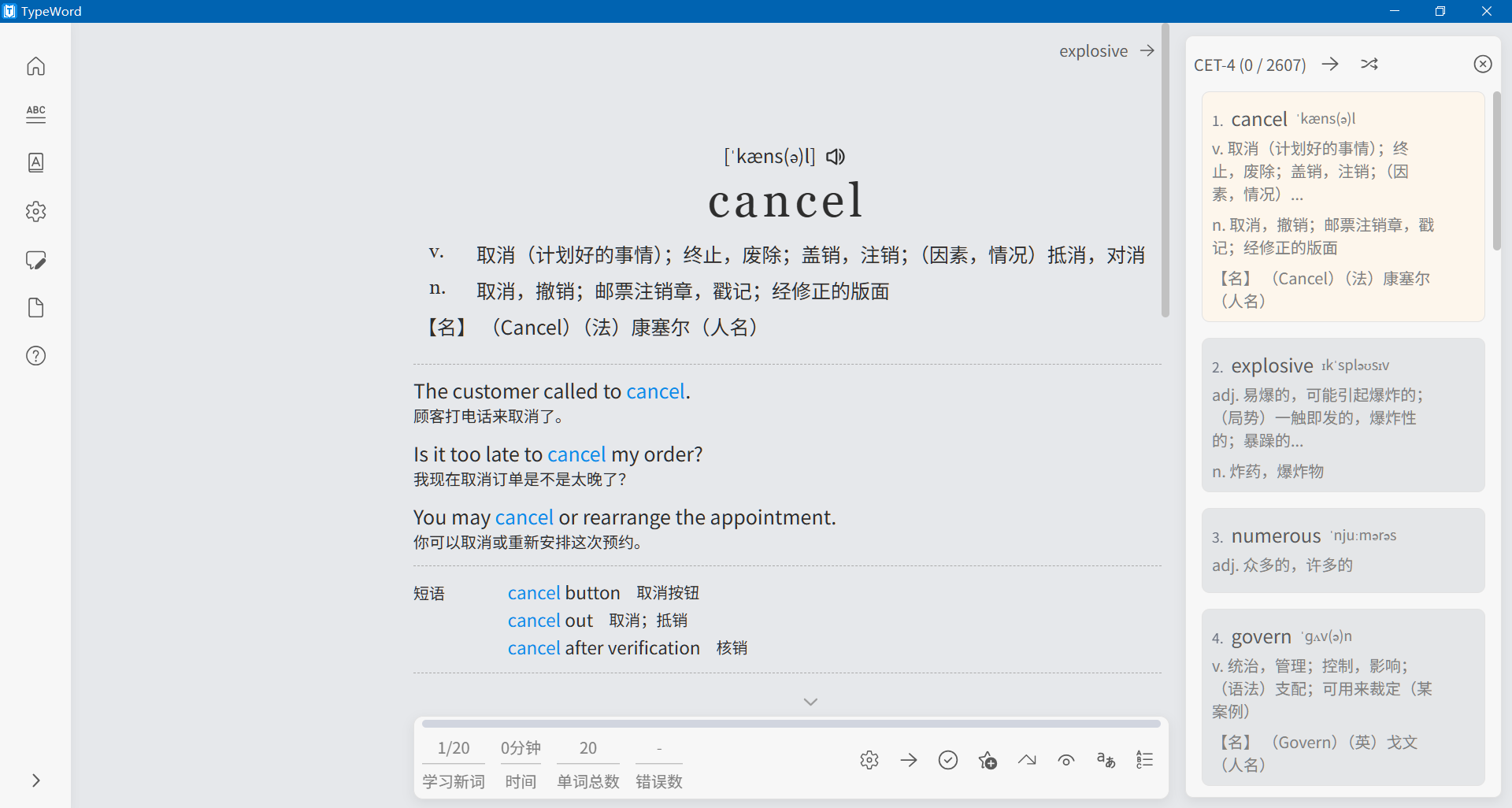The image size is (1512, 808).
Task: Shuffle the CET-4 word list
Action: point(1369,65)
